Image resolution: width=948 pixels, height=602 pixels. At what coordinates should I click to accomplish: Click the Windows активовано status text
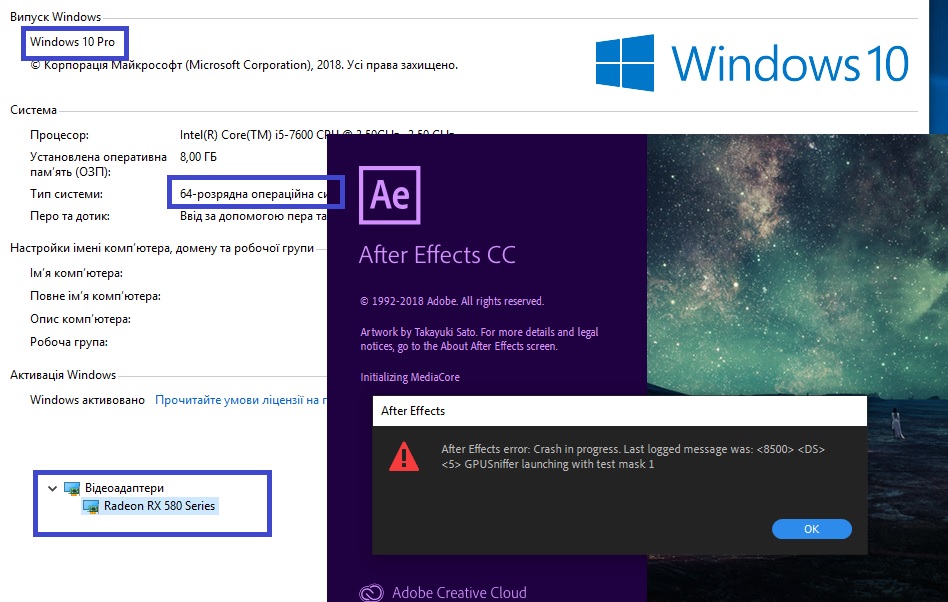click(x=88, y=400)
